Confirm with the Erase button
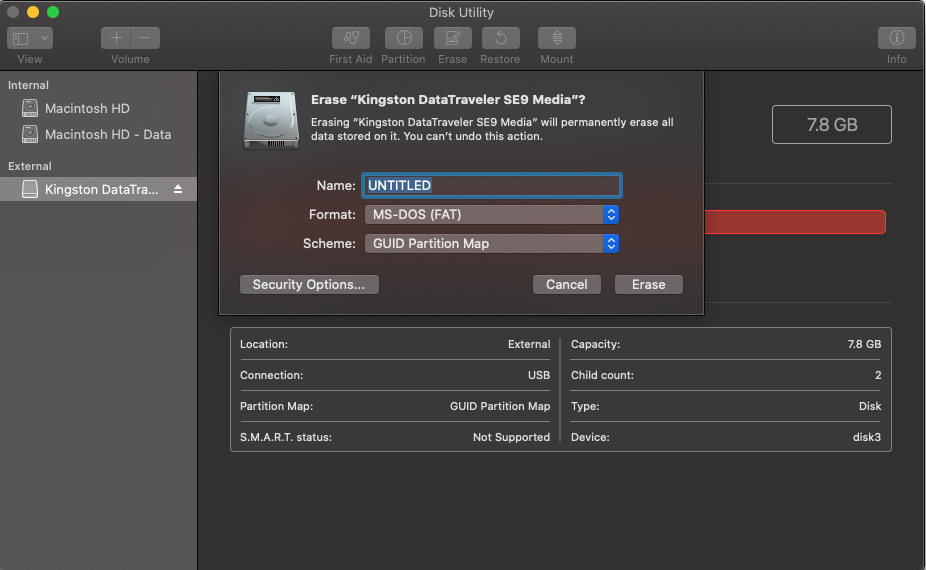The height and width of the screenshot is (570, 926). [x=648, y=284]
